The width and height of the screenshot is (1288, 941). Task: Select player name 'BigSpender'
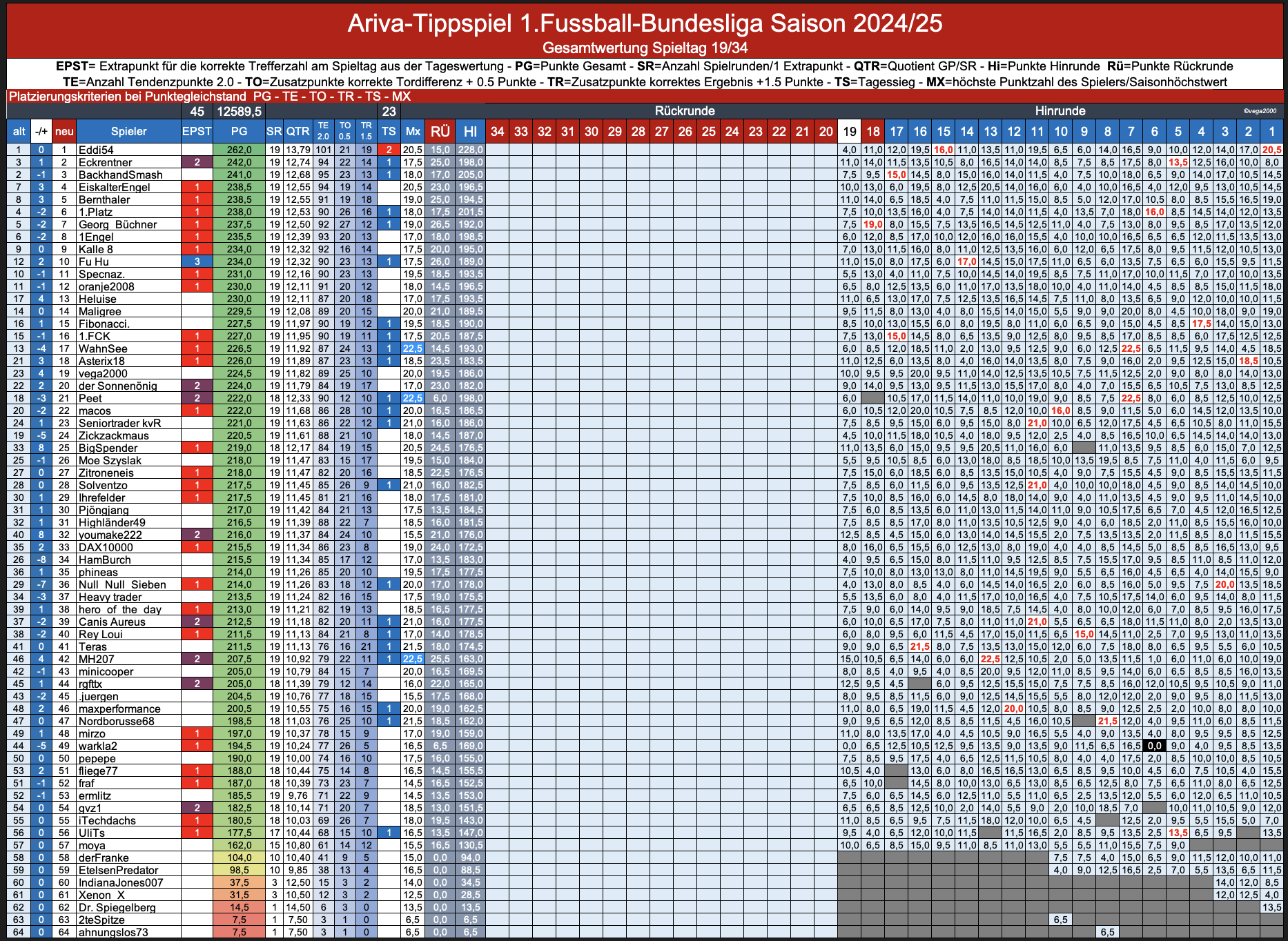pyautogui.click(x=108, y=448)
